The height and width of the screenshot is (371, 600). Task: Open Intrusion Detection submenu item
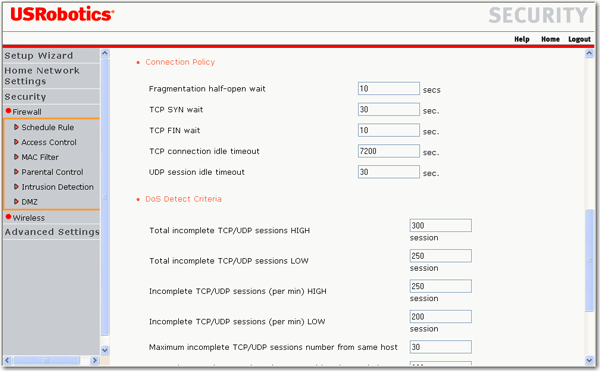point(57,187)
